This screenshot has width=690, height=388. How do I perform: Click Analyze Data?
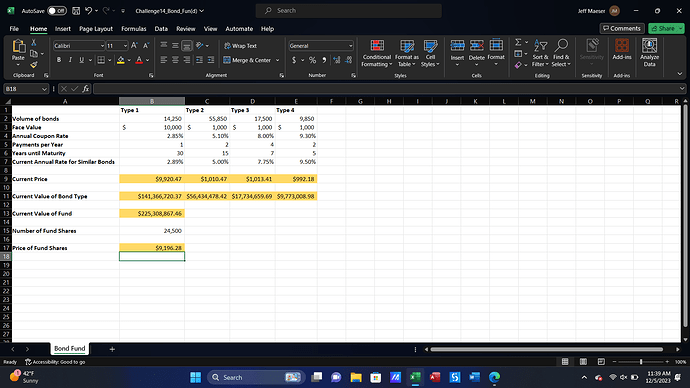point(650,52)
